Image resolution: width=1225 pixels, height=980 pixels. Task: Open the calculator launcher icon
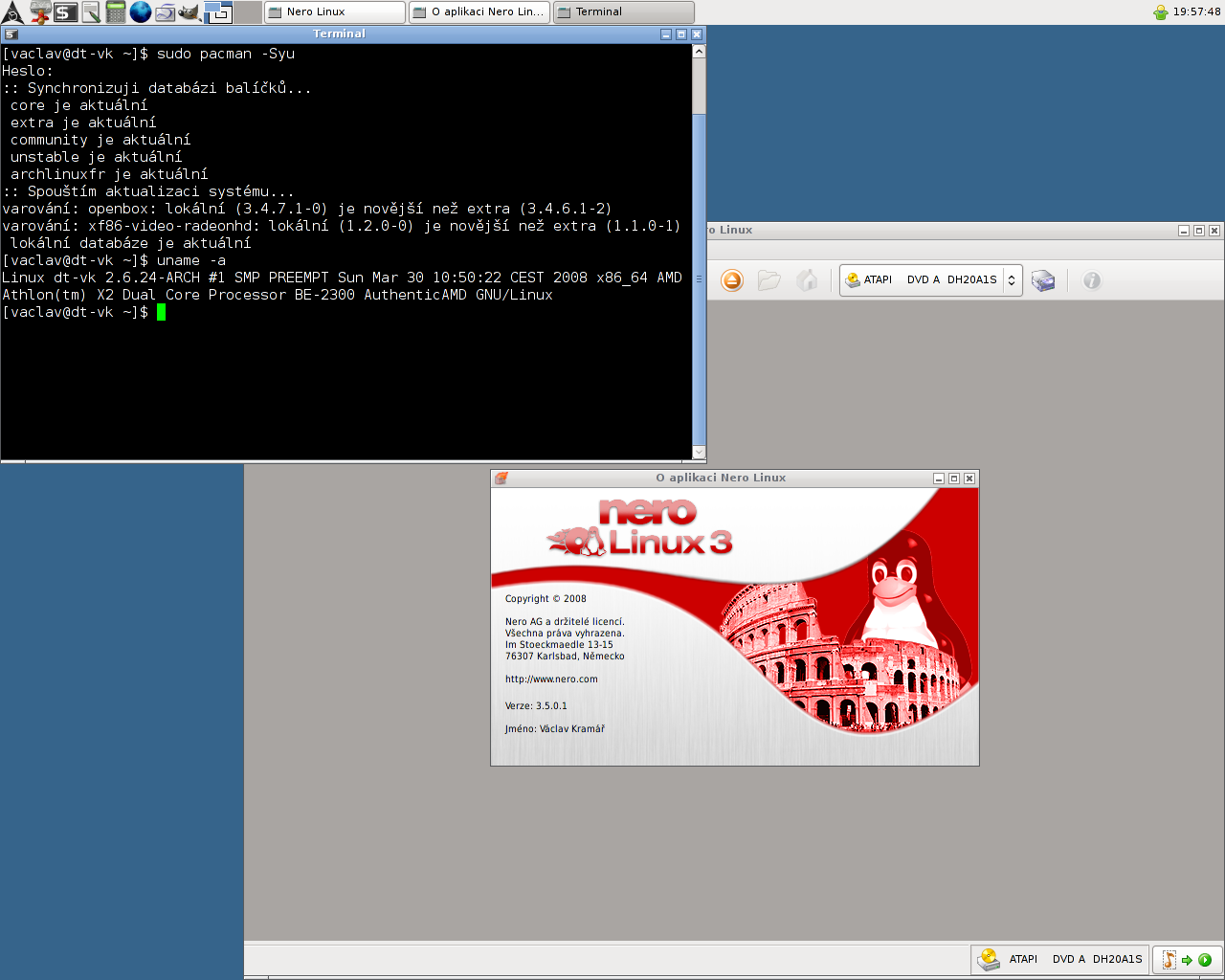116,12
